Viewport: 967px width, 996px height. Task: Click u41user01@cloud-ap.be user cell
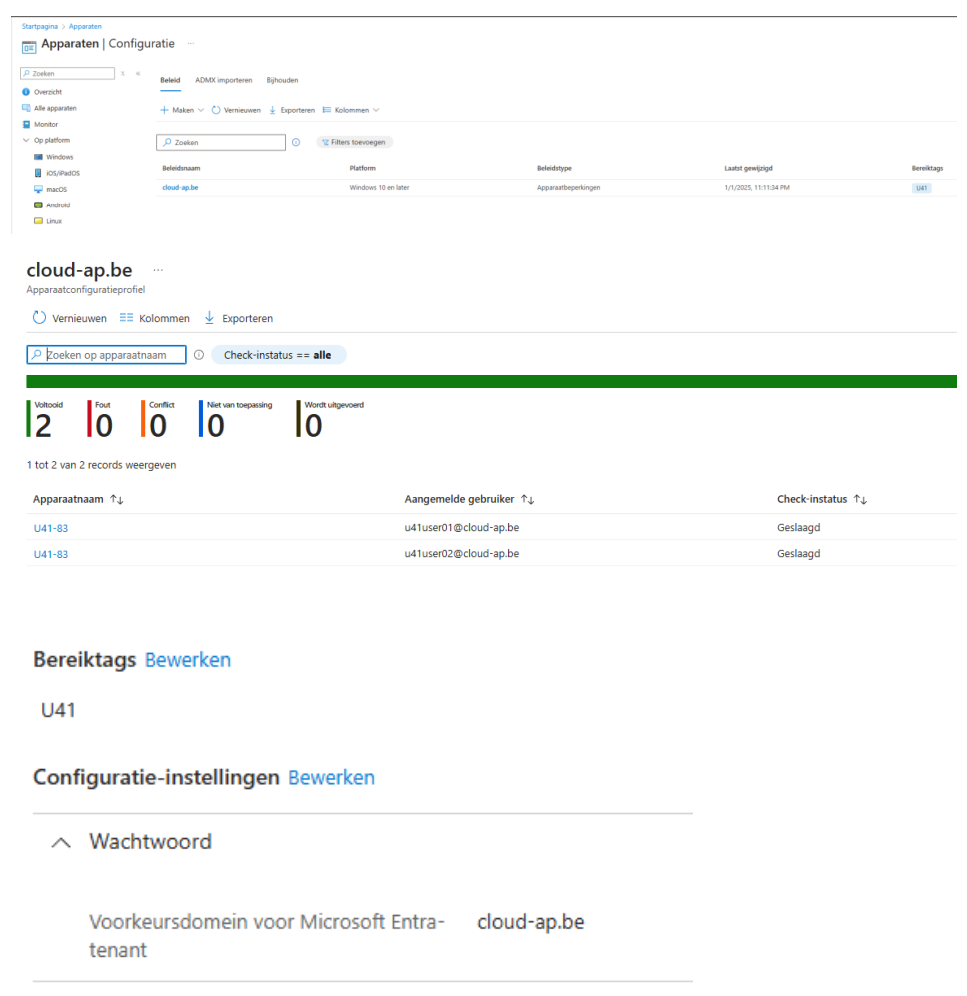[462, 527]
